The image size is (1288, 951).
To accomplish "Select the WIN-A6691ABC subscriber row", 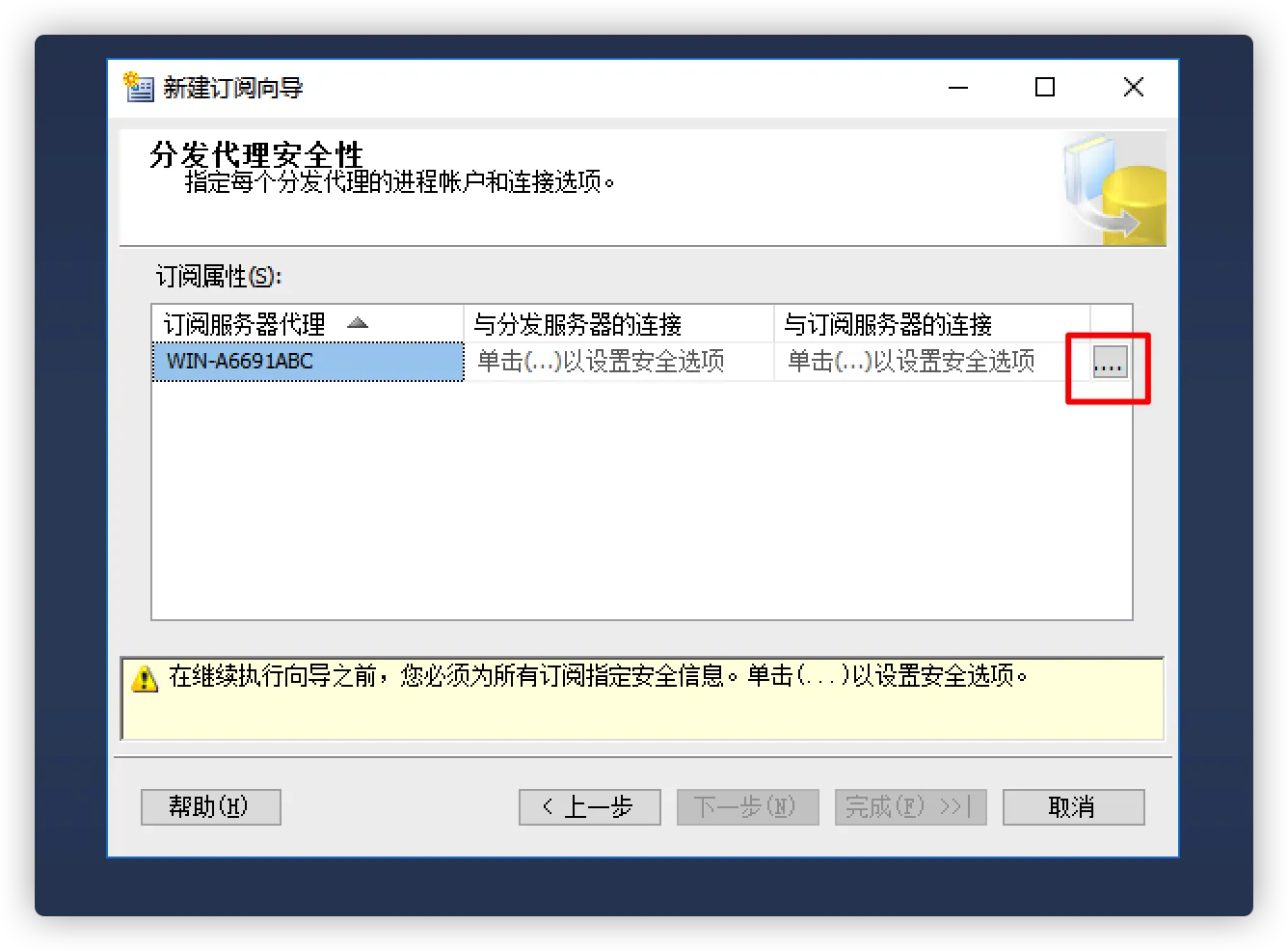I will pos(308,362).
